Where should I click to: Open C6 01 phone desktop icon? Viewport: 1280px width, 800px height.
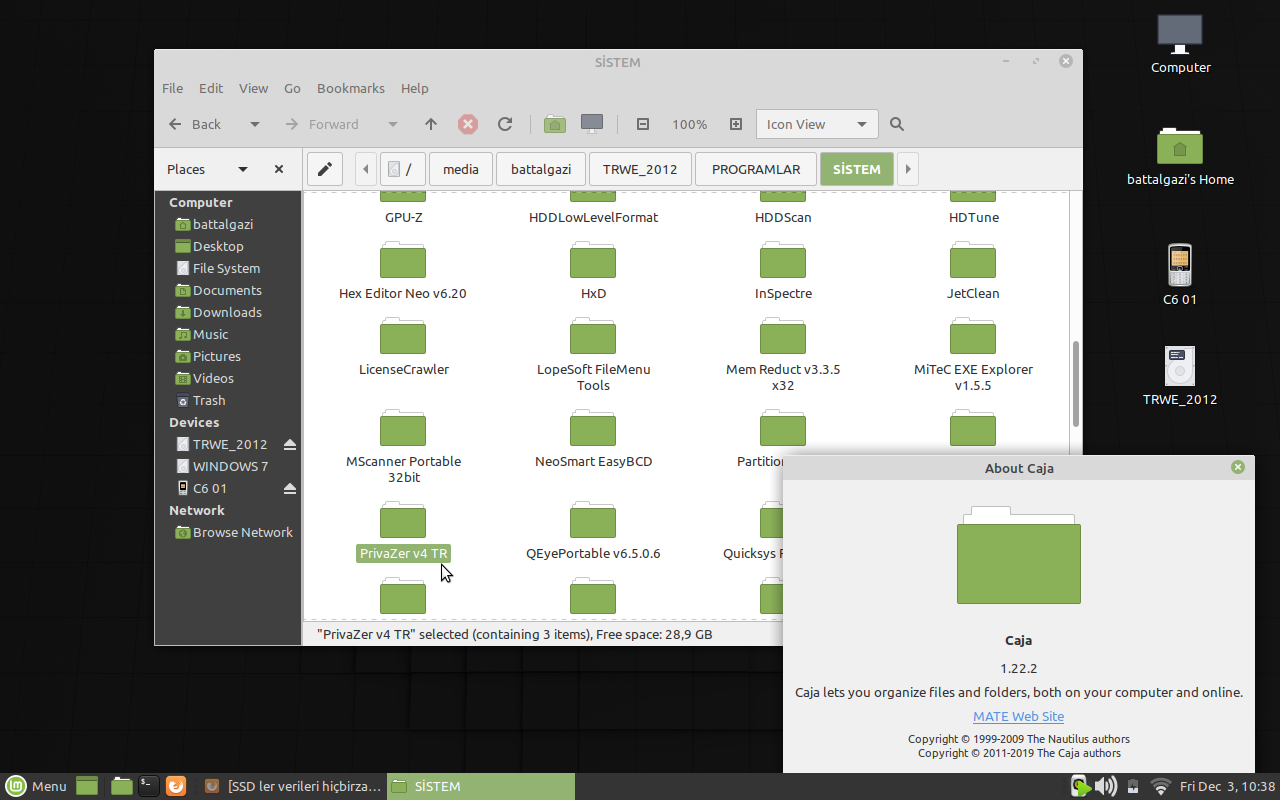coord(1180,275)
